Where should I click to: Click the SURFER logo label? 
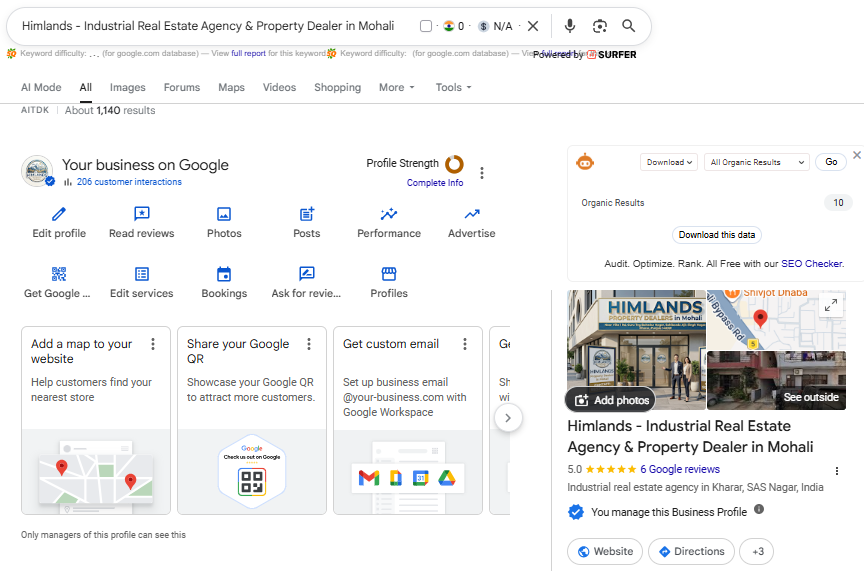tap(612, 55)
